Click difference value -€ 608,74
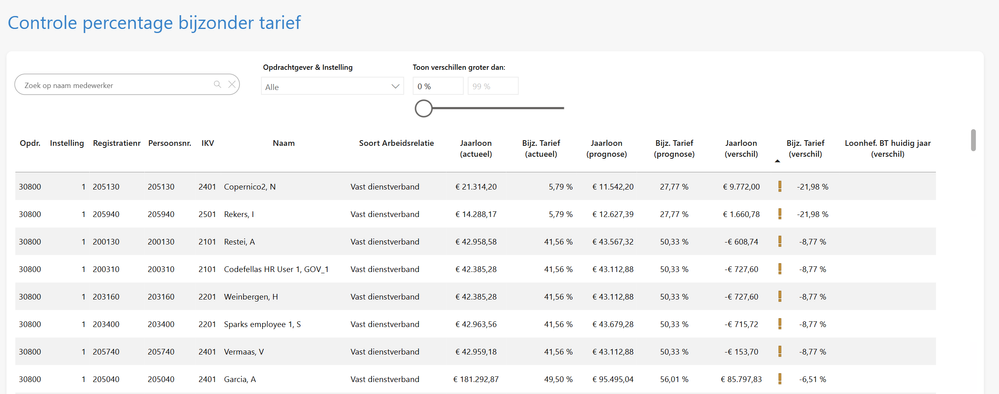The width and height of the screenshot is (999, 394). pos(742,242)
